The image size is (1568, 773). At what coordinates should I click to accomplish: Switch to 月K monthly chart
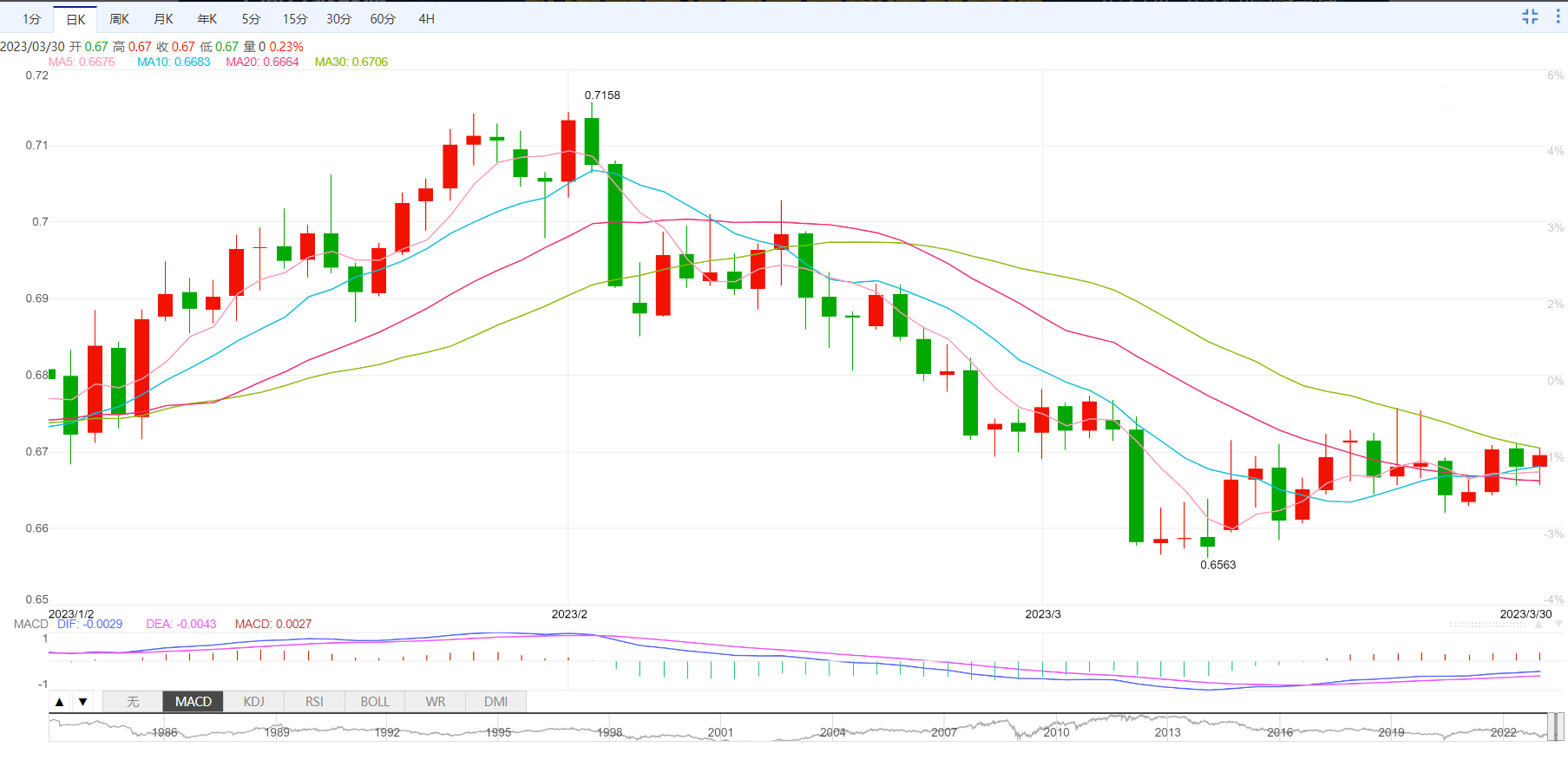(163, 18)
